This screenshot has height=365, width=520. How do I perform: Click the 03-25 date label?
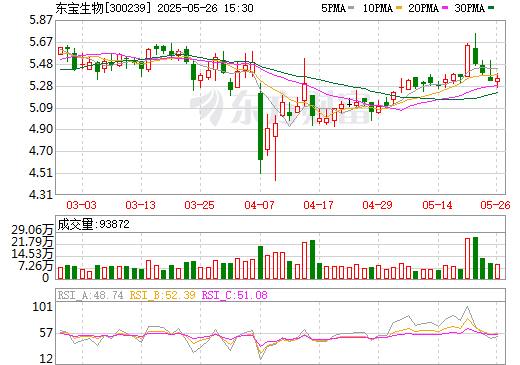point(199,205)
